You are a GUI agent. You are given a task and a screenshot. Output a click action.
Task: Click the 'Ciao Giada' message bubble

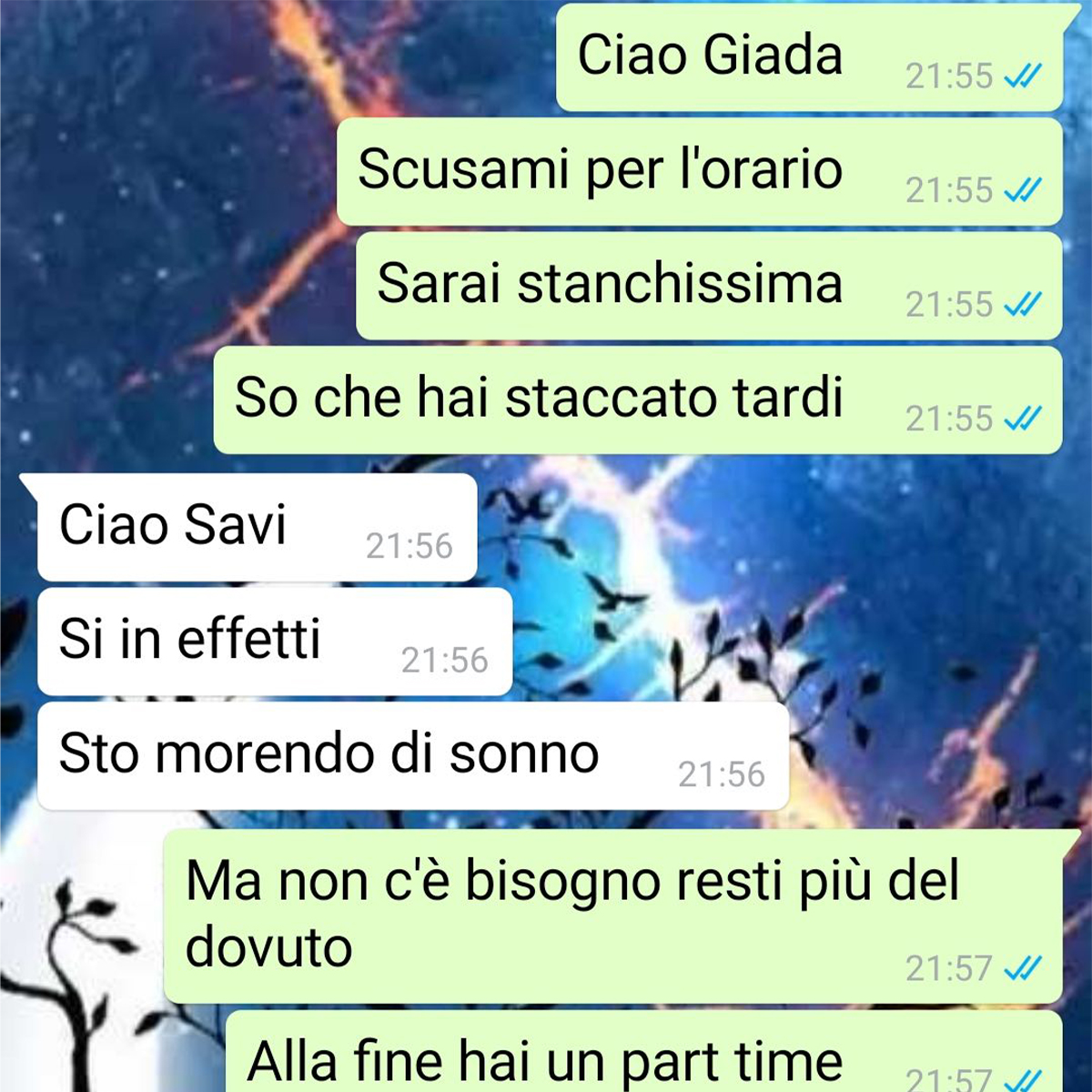point(810,56)
